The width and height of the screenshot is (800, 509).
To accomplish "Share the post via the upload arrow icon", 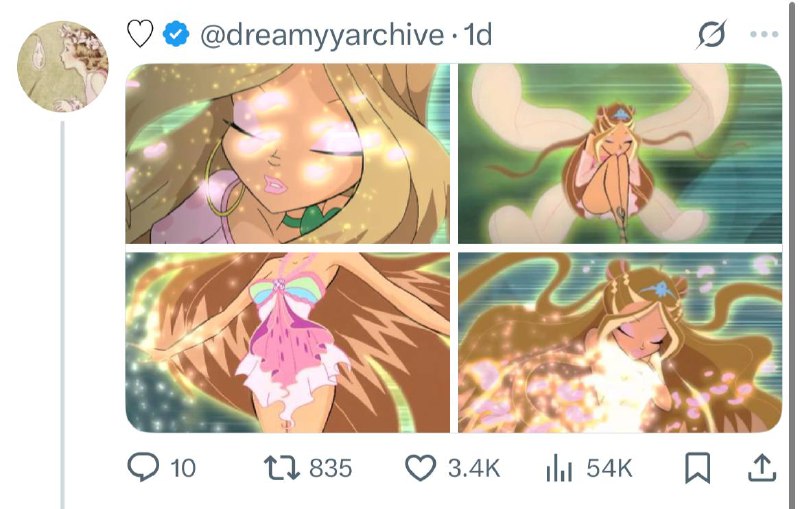I will (x=760, y=467).
